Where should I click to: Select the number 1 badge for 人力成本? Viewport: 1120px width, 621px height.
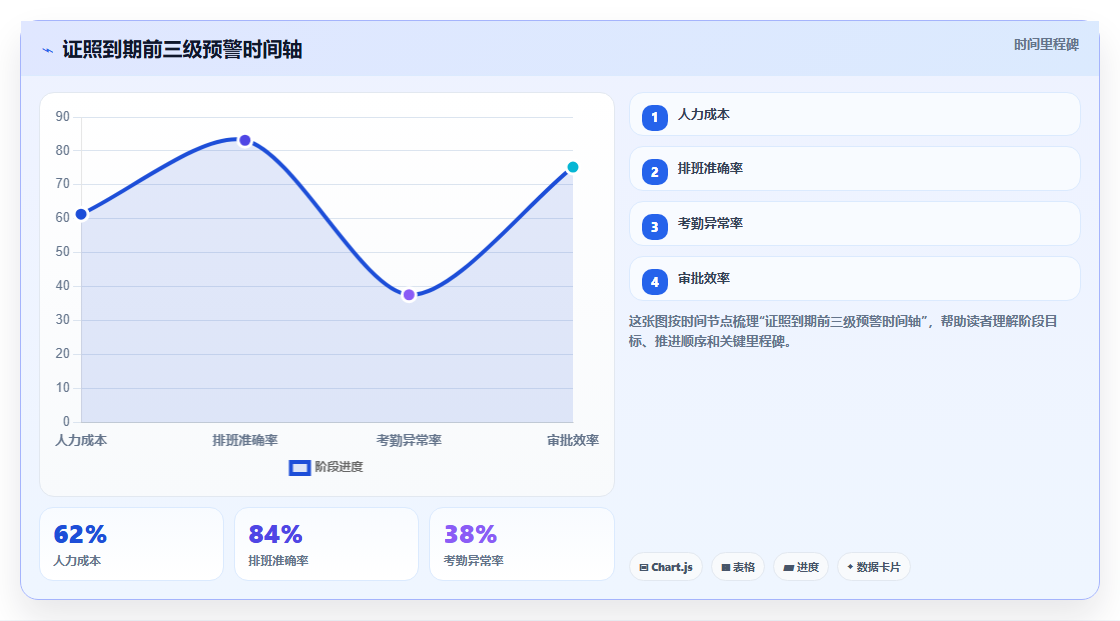point(654,117)
